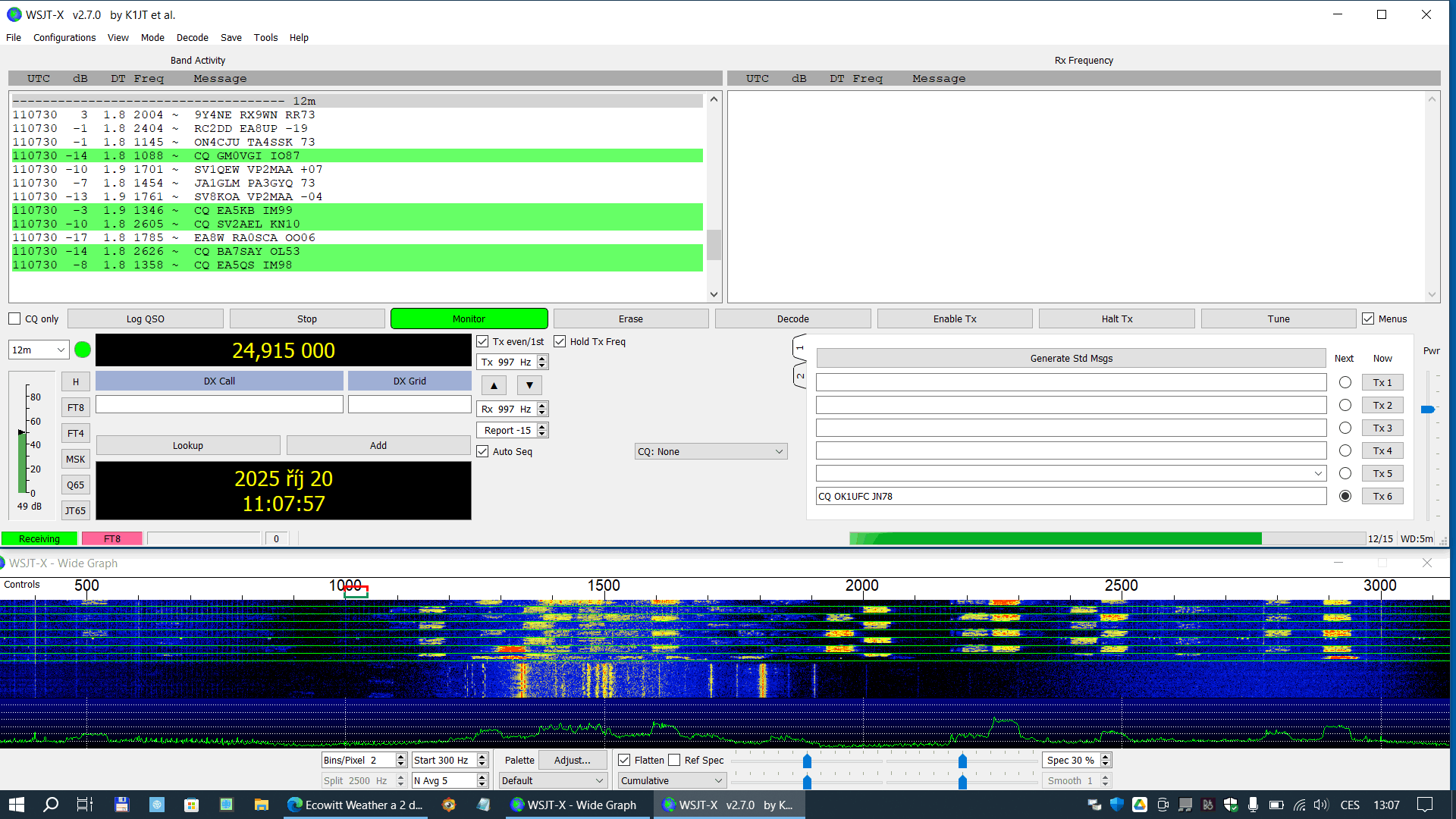Open Edge Ecowitt Weather taskbar item
The image size is (1456, 819).
355,805
